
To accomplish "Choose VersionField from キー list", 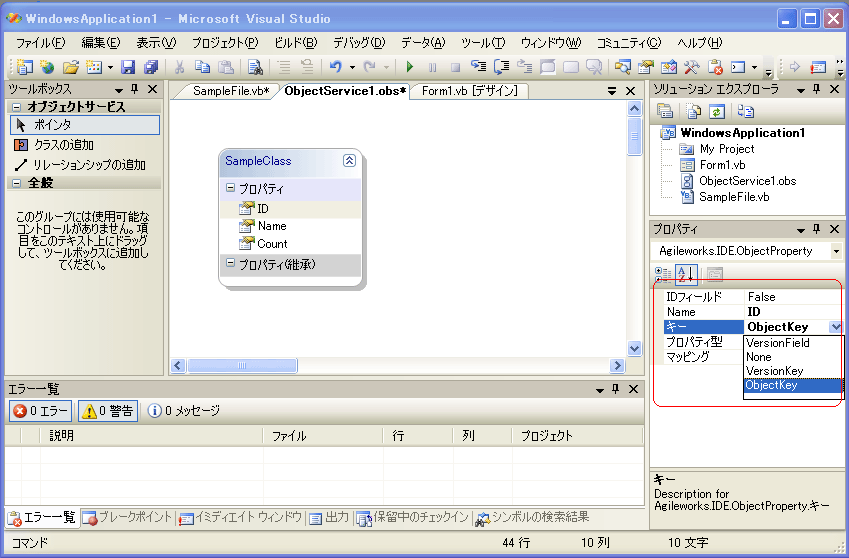I will click(793, 343).
